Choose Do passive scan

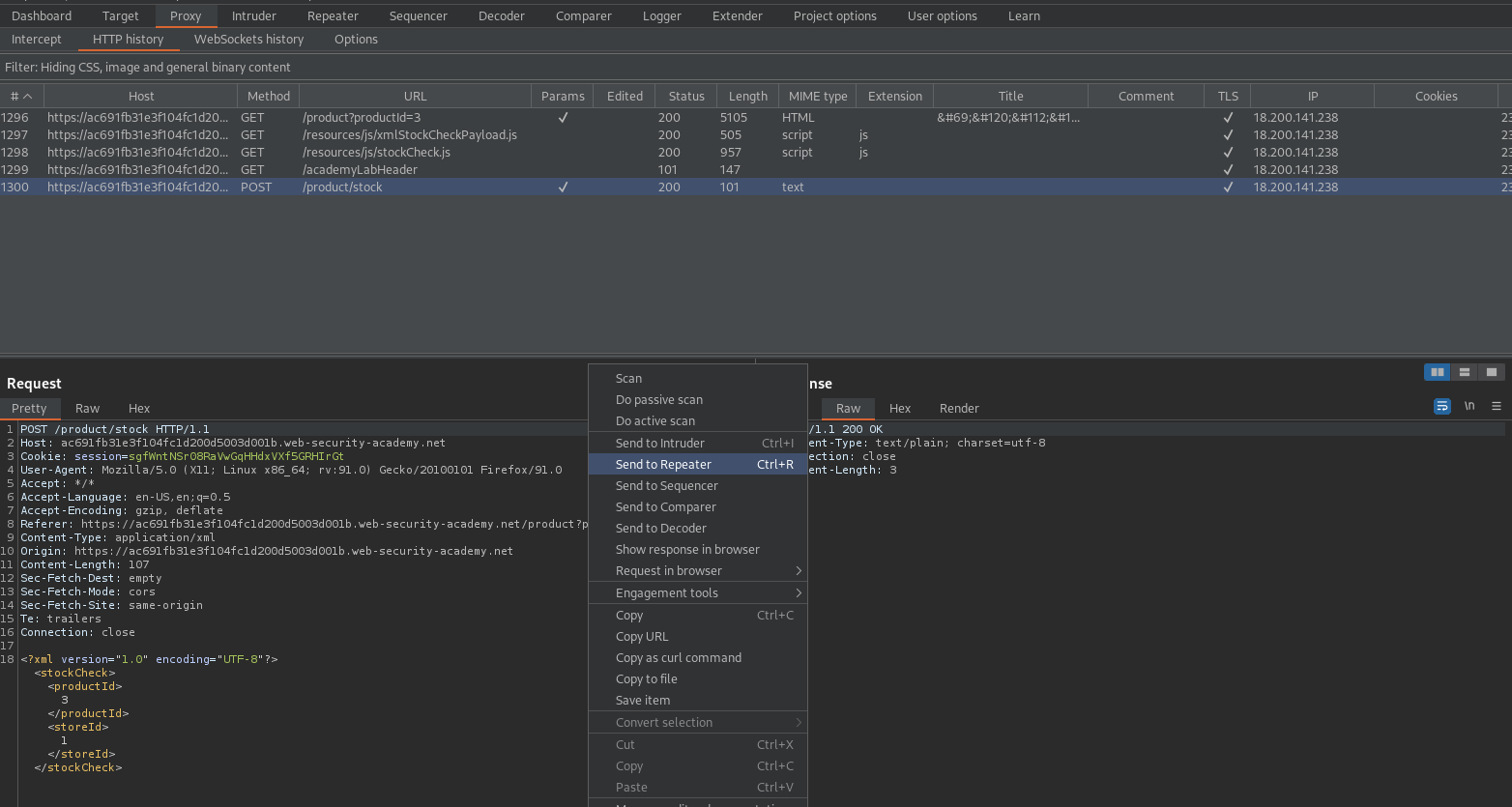tap(698, 400)
